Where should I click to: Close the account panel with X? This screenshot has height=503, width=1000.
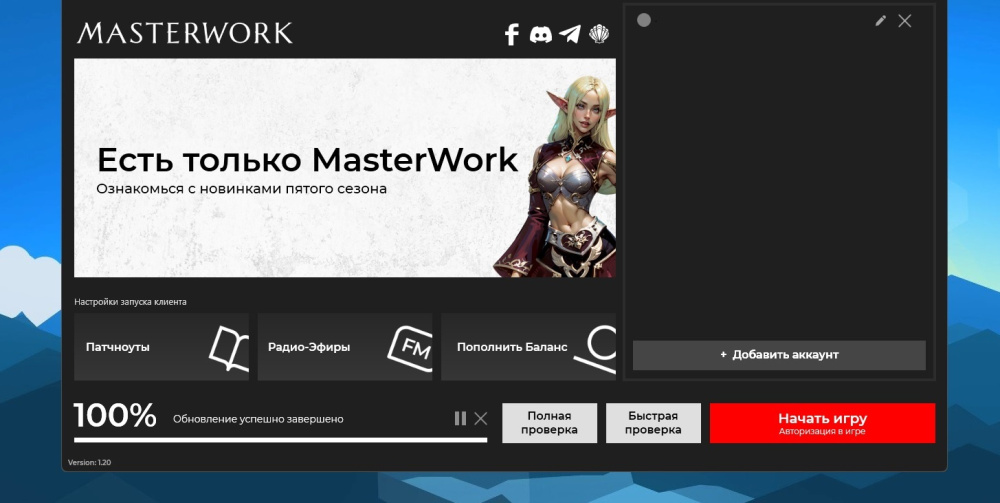pos(905,20)
